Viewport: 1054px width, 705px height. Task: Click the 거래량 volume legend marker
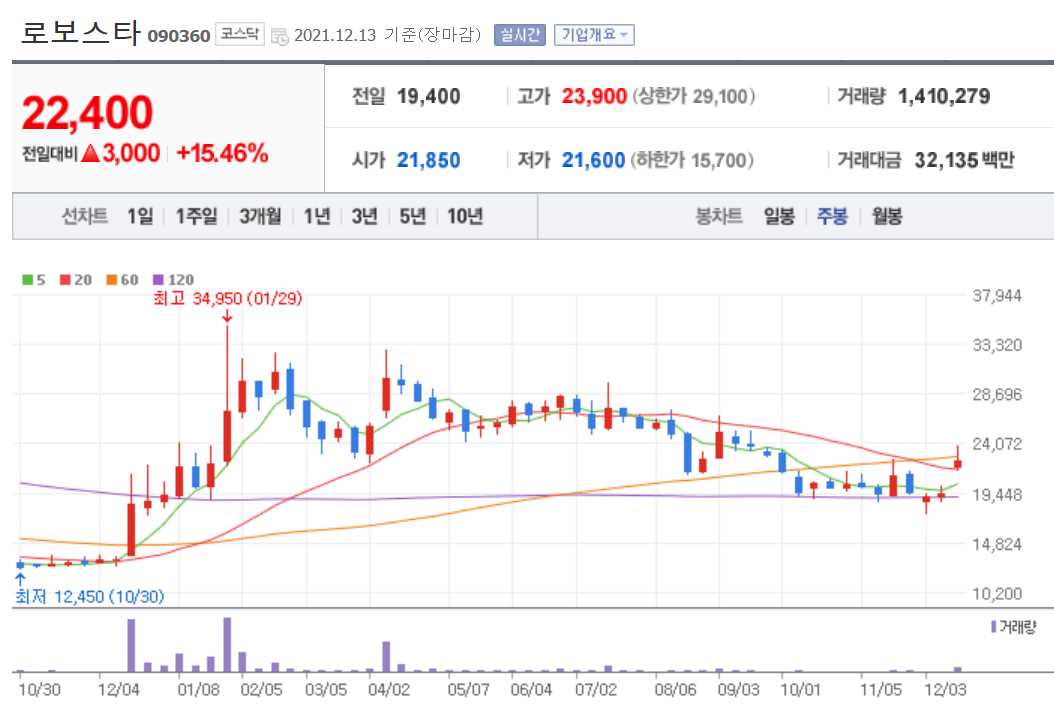[994, 626]
